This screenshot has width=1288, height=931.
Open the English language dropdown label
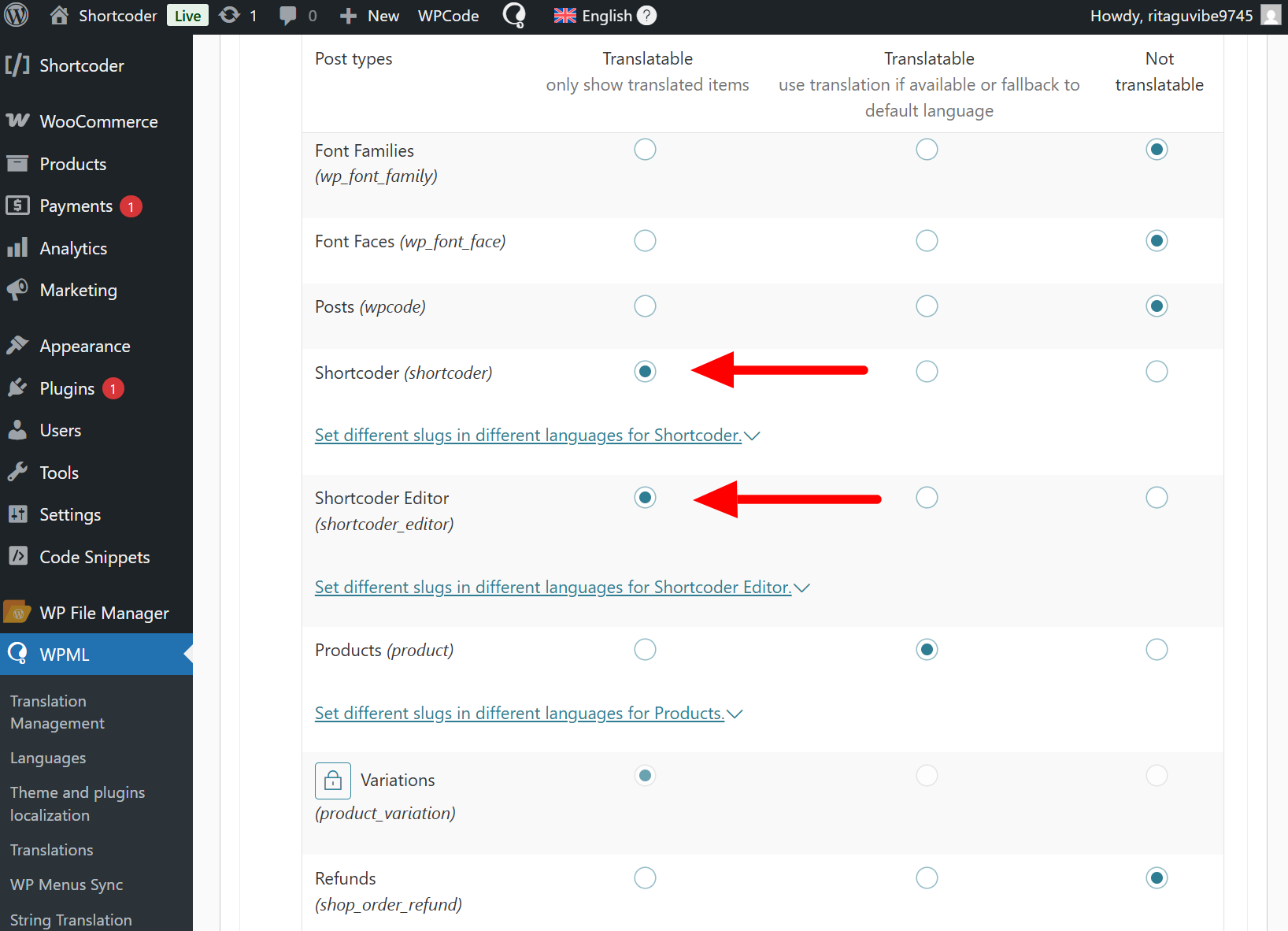pos(607,16)
